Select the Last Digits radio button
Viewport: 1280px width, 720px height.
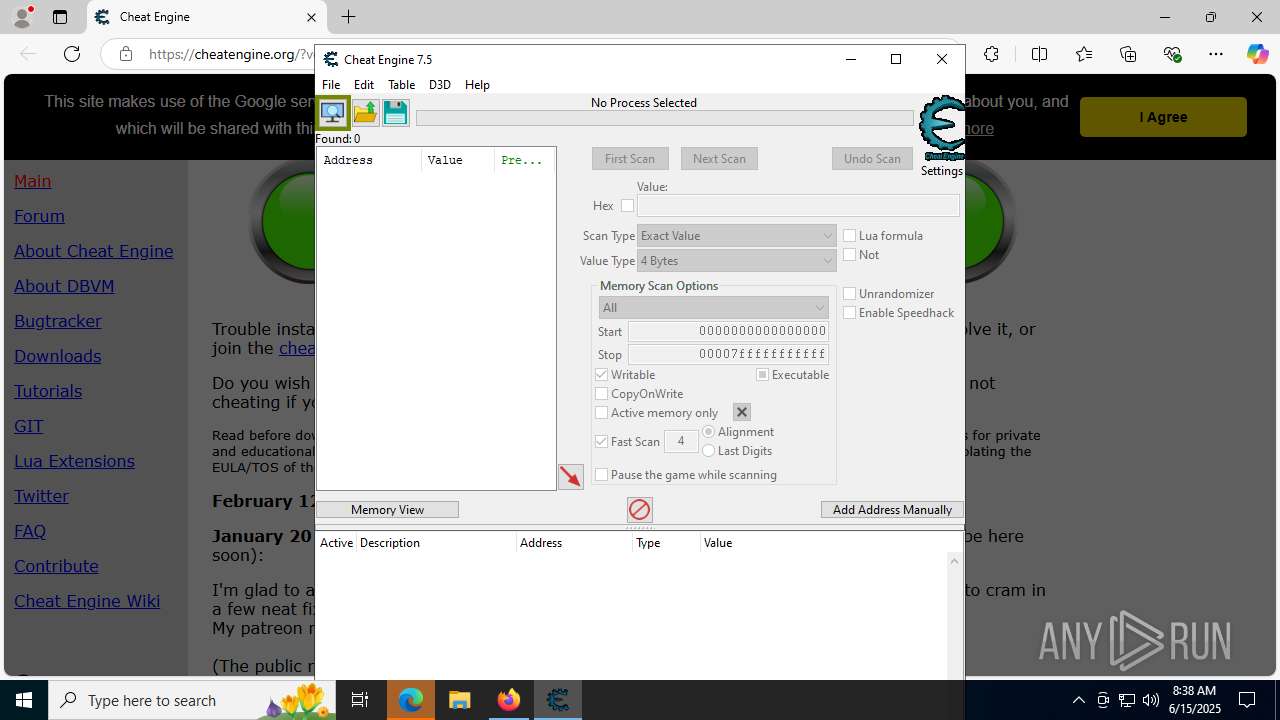(x=709, y=451)
